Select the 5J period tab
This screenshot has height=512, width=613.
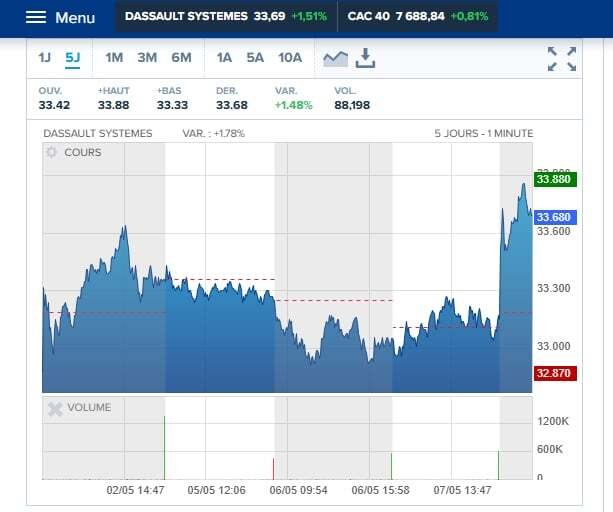(73, 58)
